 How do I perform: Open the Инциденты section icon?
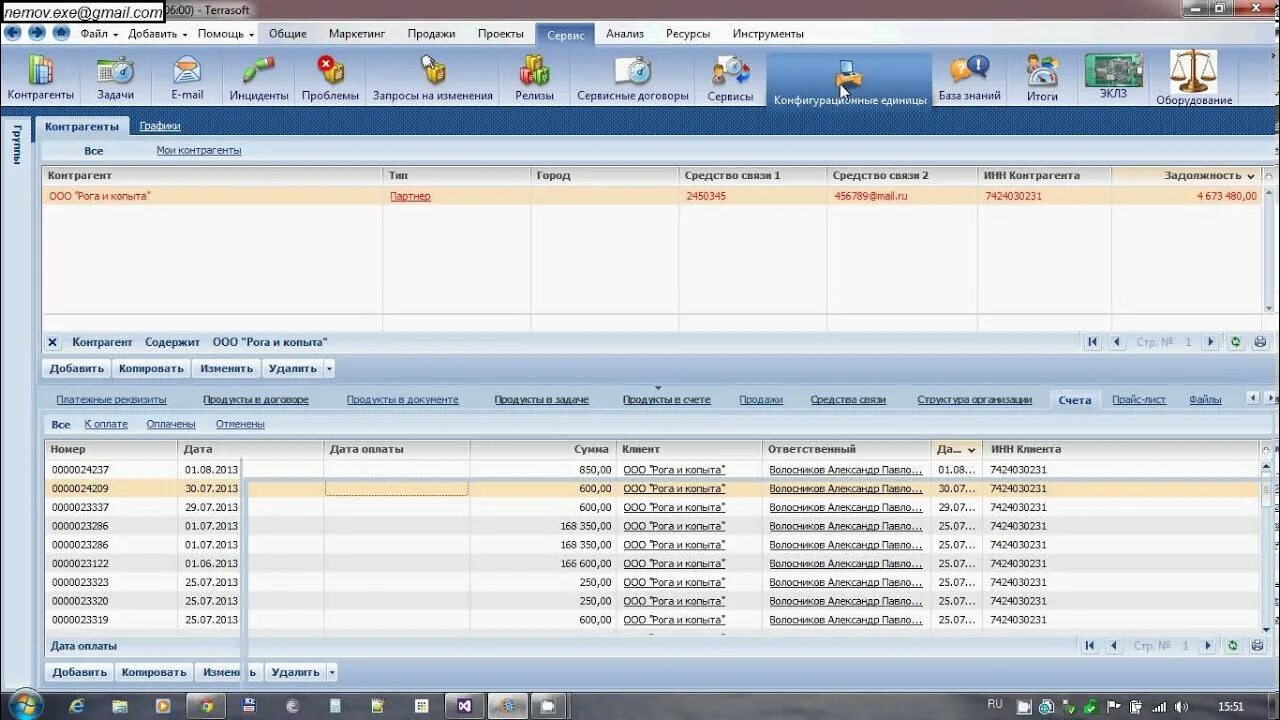pyautogui.click(x=259, y=78)
